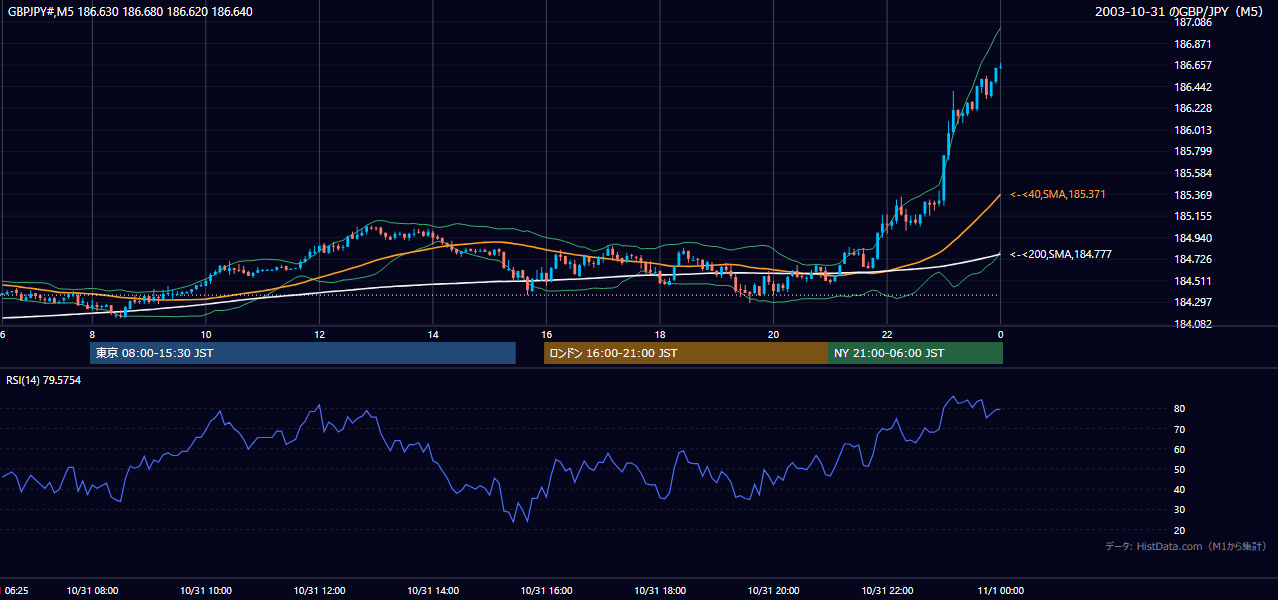Select the ロンドン 16:00-21:00 JST session bar

[685, 353]
